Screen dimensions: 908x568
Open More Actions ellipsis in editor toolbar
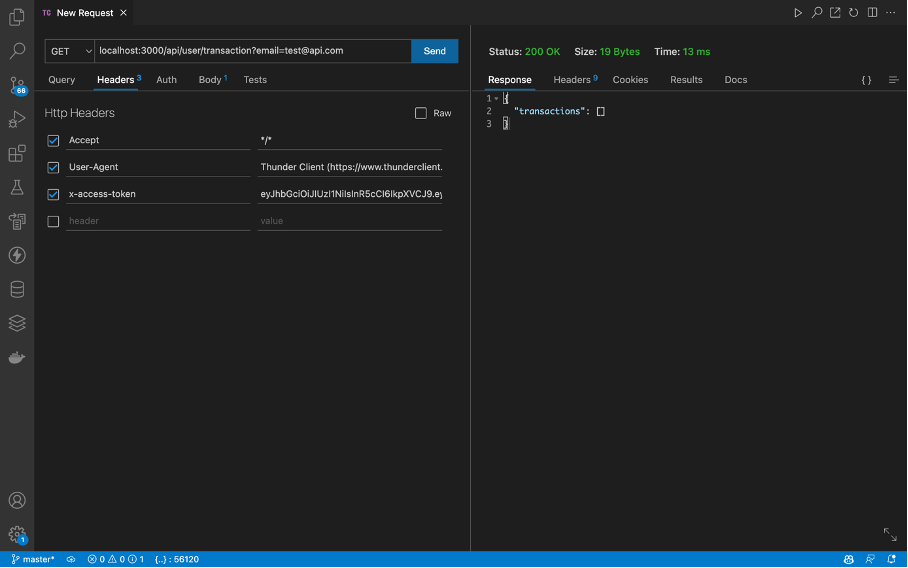[891, 13]
